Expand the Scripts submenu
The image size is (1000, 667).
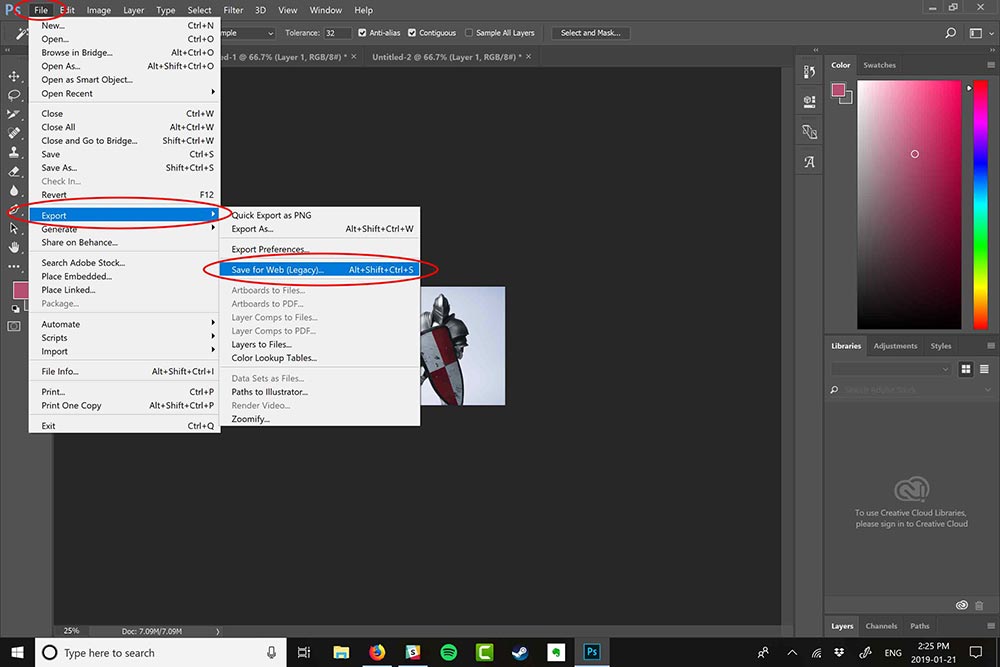point(125,337)
